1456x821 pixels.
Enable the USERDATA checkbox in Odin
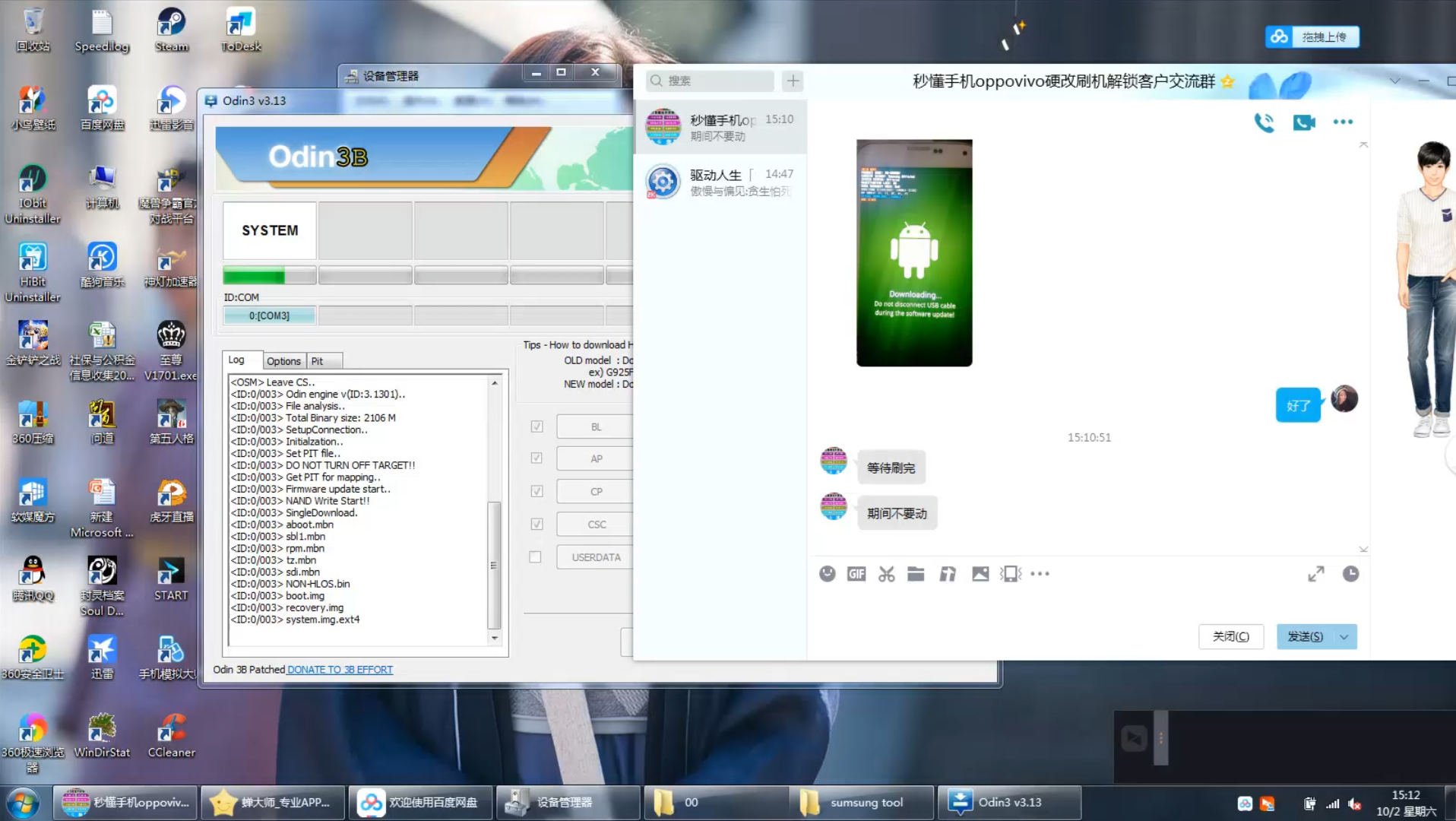coord(536,556)
